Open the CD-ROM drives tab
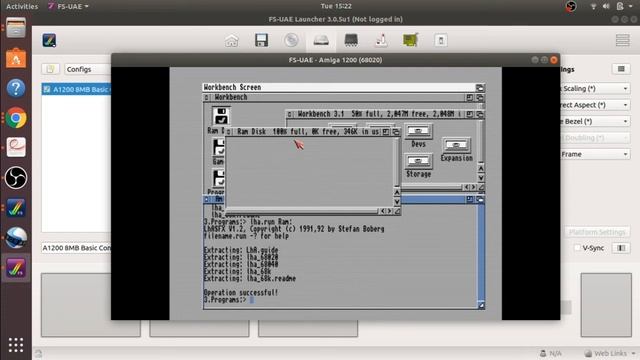 [x=291, y=40]
